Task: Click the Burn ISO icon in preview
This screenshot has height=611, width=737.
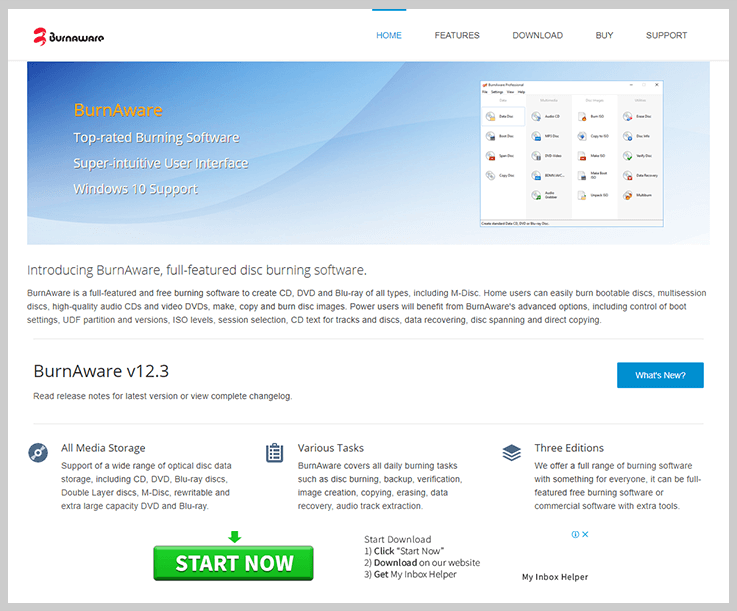Action: [582, 117]
